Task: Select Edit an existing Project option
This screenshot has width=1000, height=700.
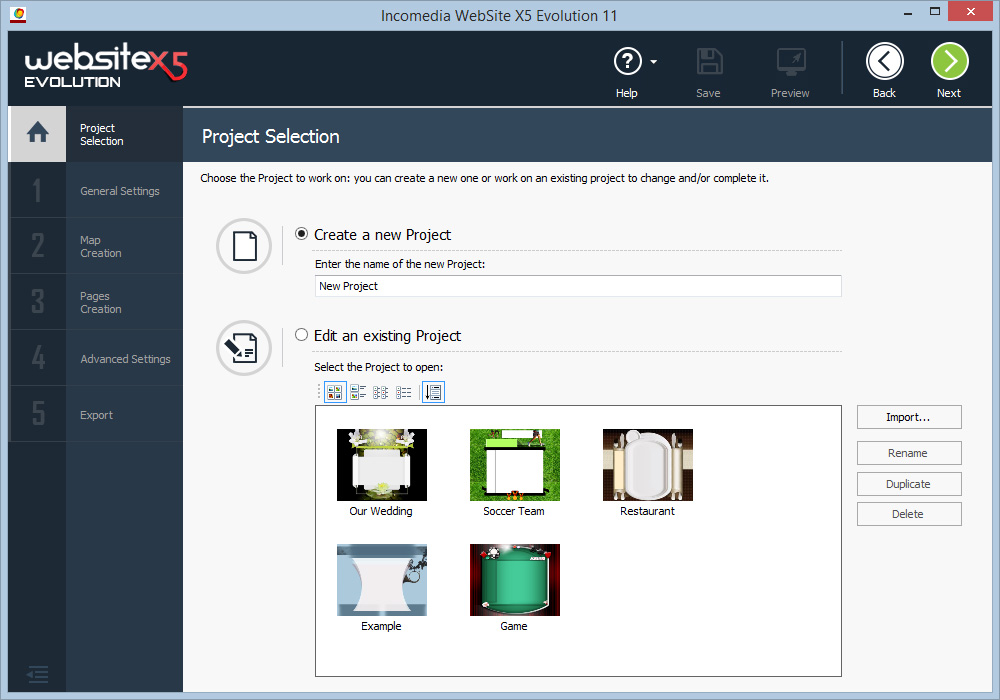Action: tap(301, 335)
